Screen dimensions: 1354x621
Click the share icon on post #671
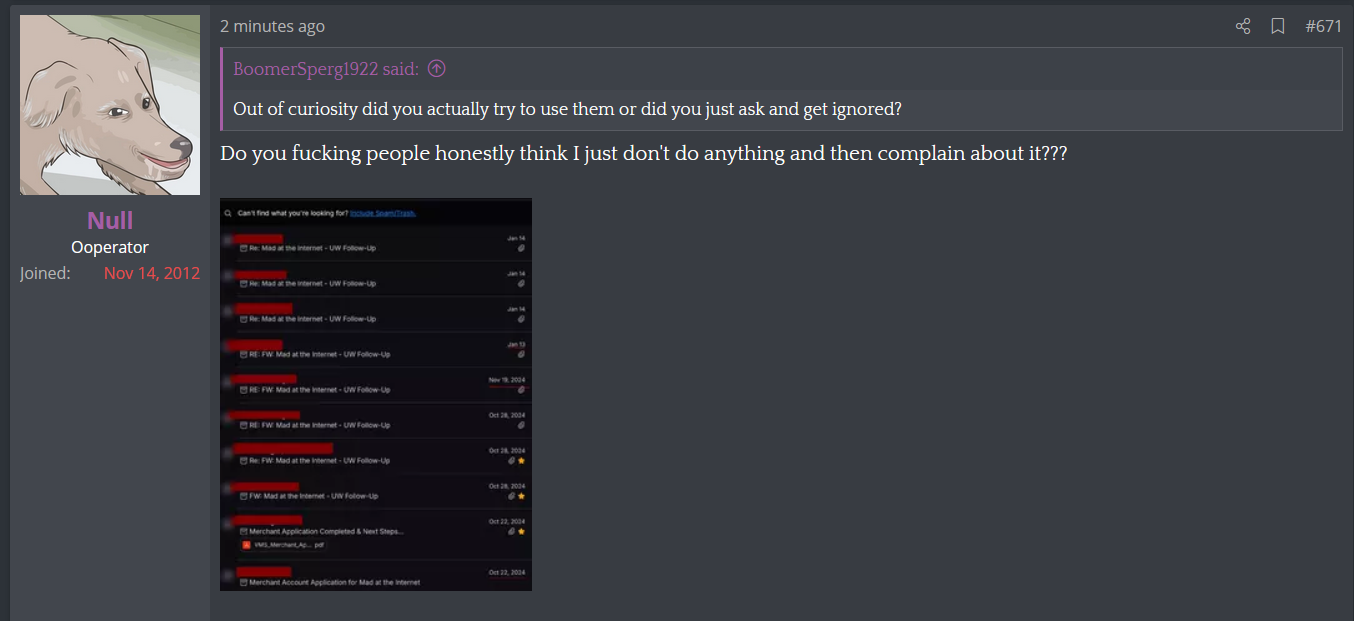pyautogui.click(x=1243, y=26)
